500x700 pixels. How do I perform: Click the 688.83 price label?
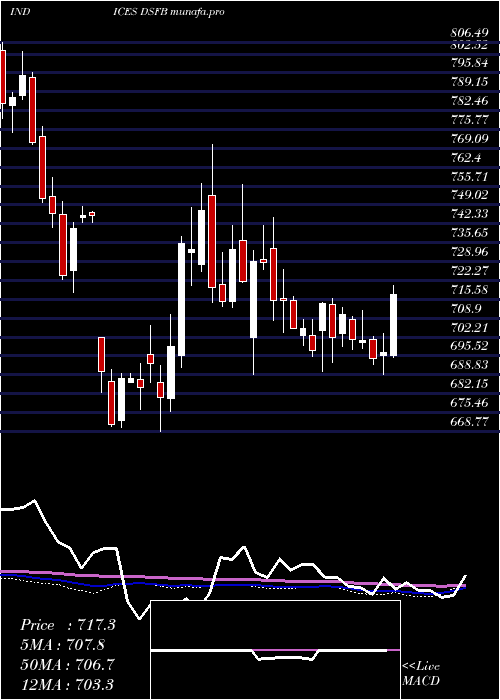(469, 365)
